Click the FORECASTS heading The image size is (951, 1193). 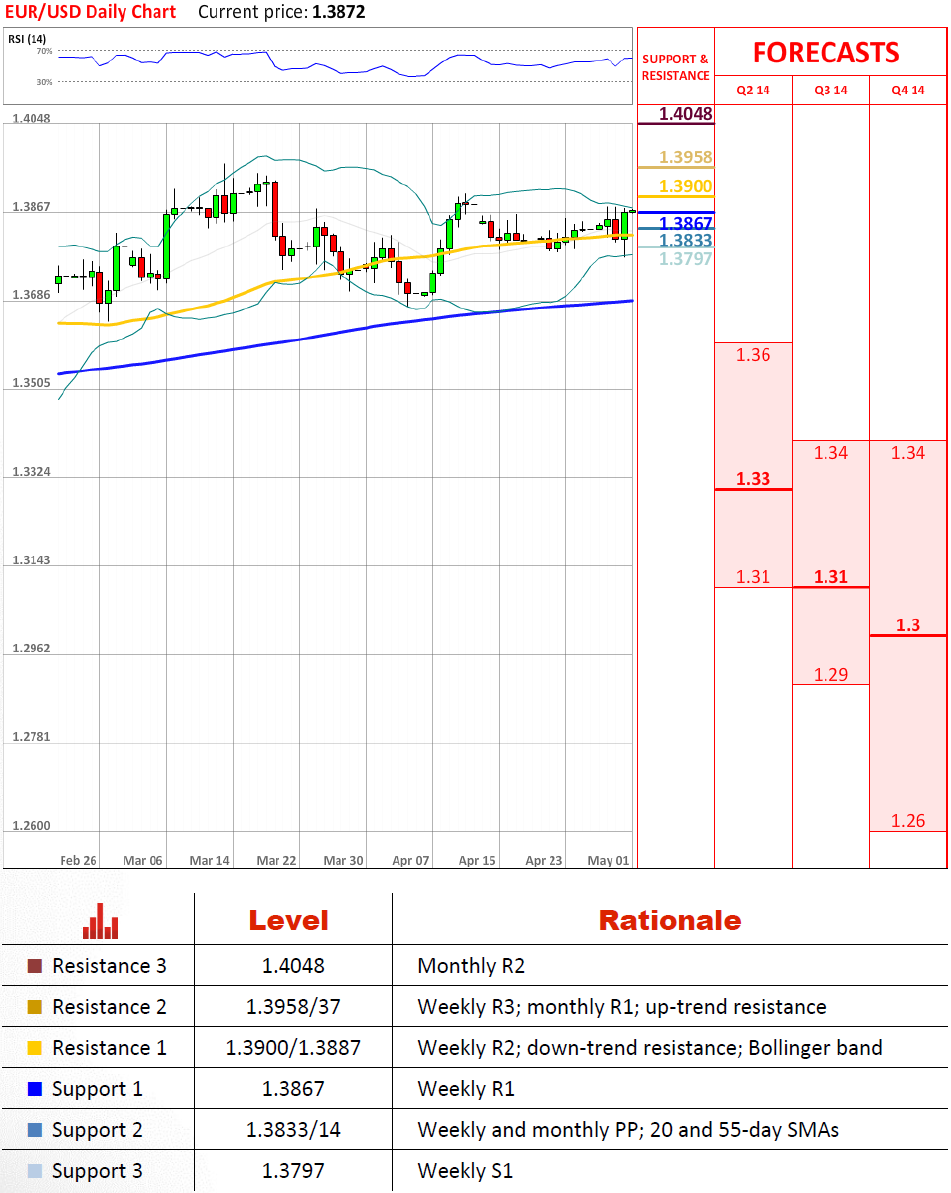pos(826,52)
